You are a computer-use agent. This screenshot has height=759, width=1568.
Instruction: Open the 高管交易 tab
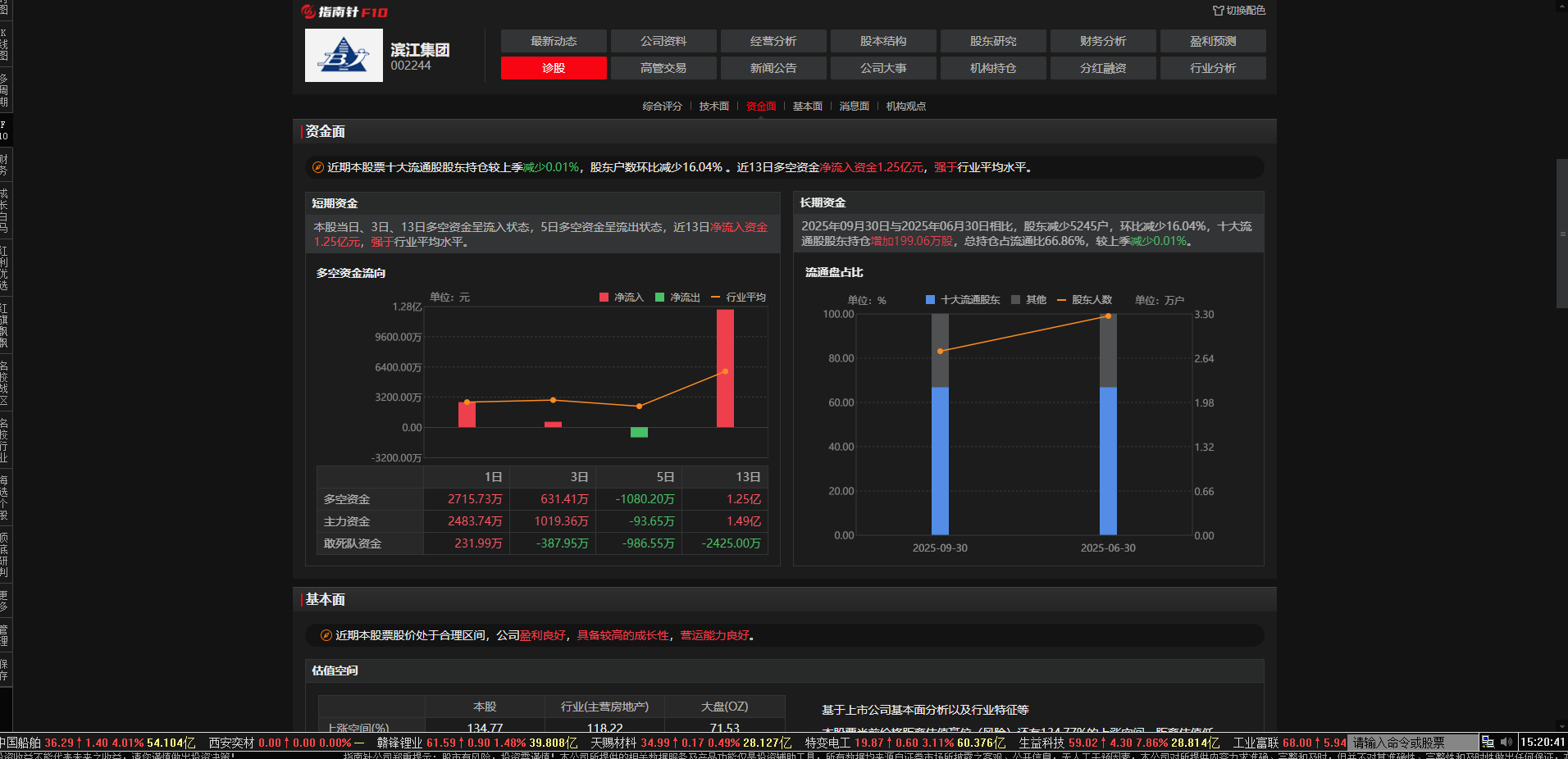[x=663, y=68]
